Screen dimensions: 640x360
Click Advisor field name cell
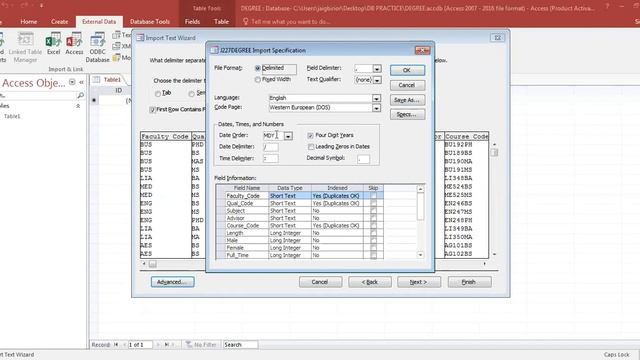click(247, 218)
